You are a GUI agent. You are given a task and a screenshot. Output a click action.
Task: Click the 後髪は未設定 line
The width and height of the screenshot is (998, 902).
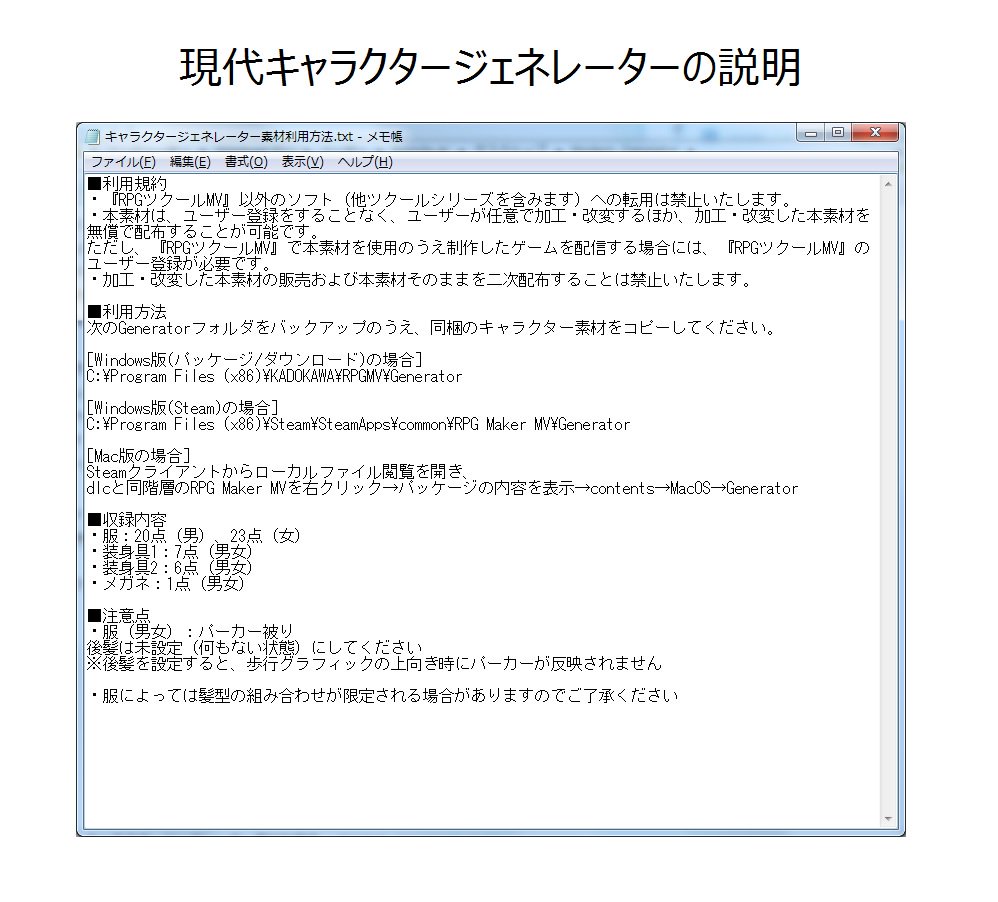[255, 647]
